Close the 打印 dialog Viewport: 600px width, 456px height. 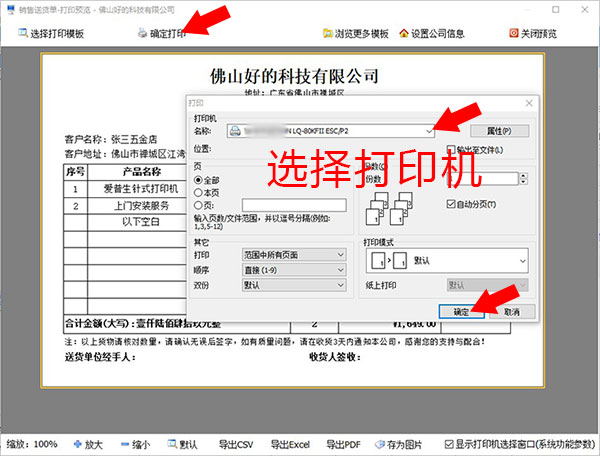point(529,103)
